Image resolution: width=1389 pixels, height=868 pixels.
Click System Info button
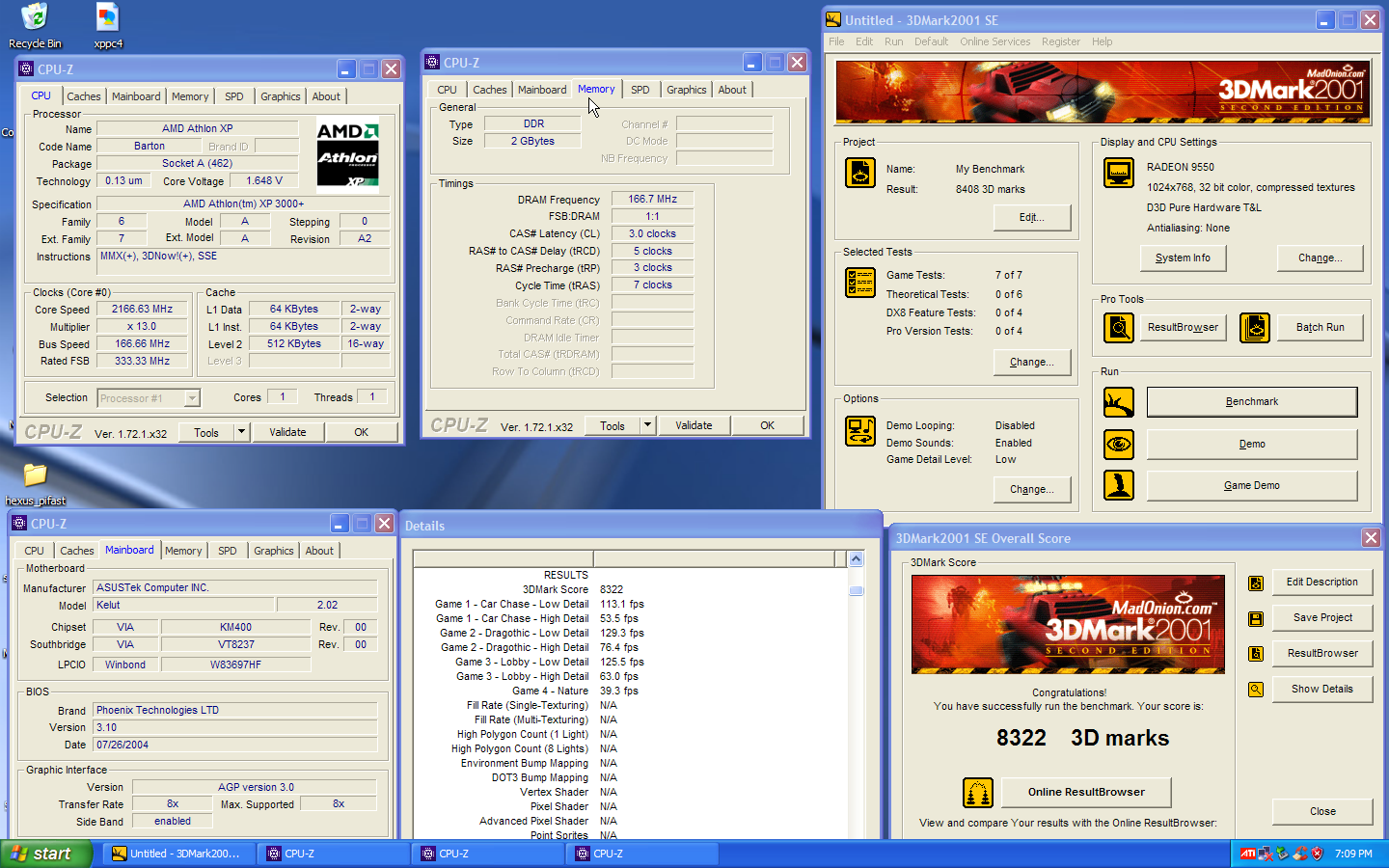(1183, 258)
